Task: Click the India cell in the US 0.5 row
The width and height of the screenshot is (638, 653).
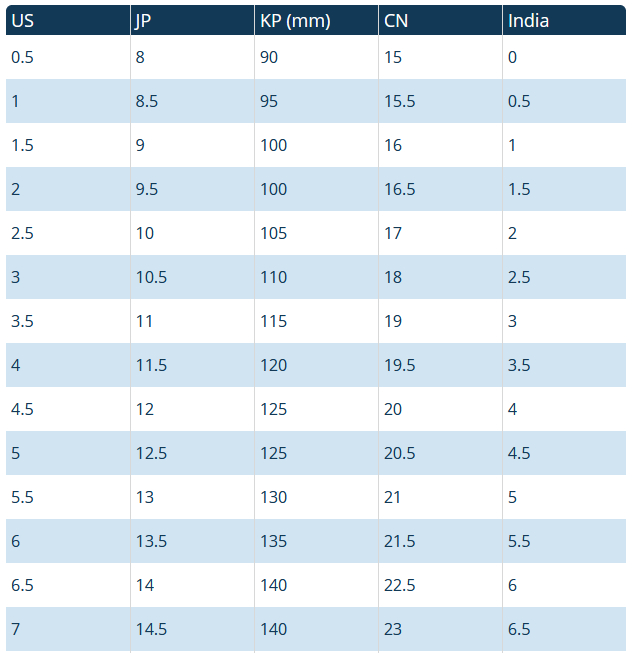Action: pos(512,57)
